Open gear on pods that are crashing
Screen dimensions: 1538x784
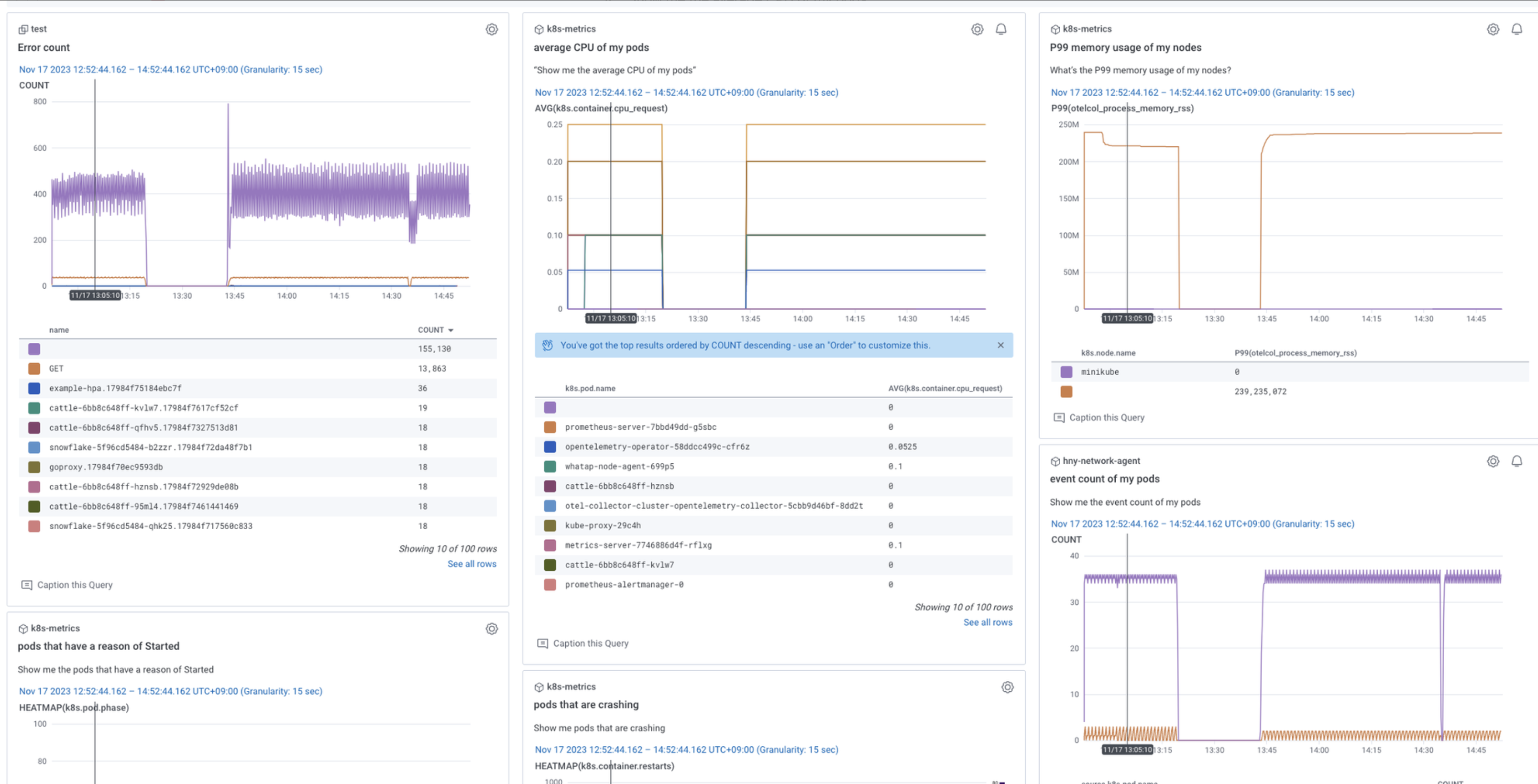click(x=1007, y=687)
